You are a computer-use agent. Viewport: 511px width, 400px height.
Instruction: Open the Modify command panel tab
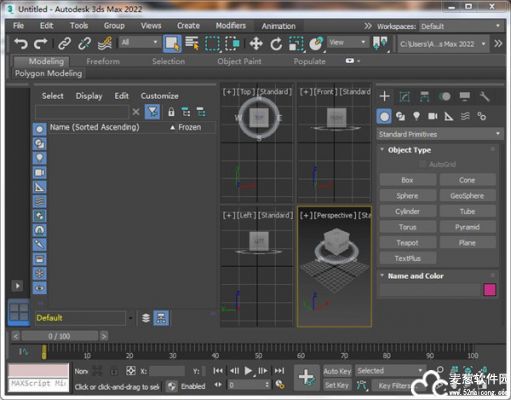point(404,97)
